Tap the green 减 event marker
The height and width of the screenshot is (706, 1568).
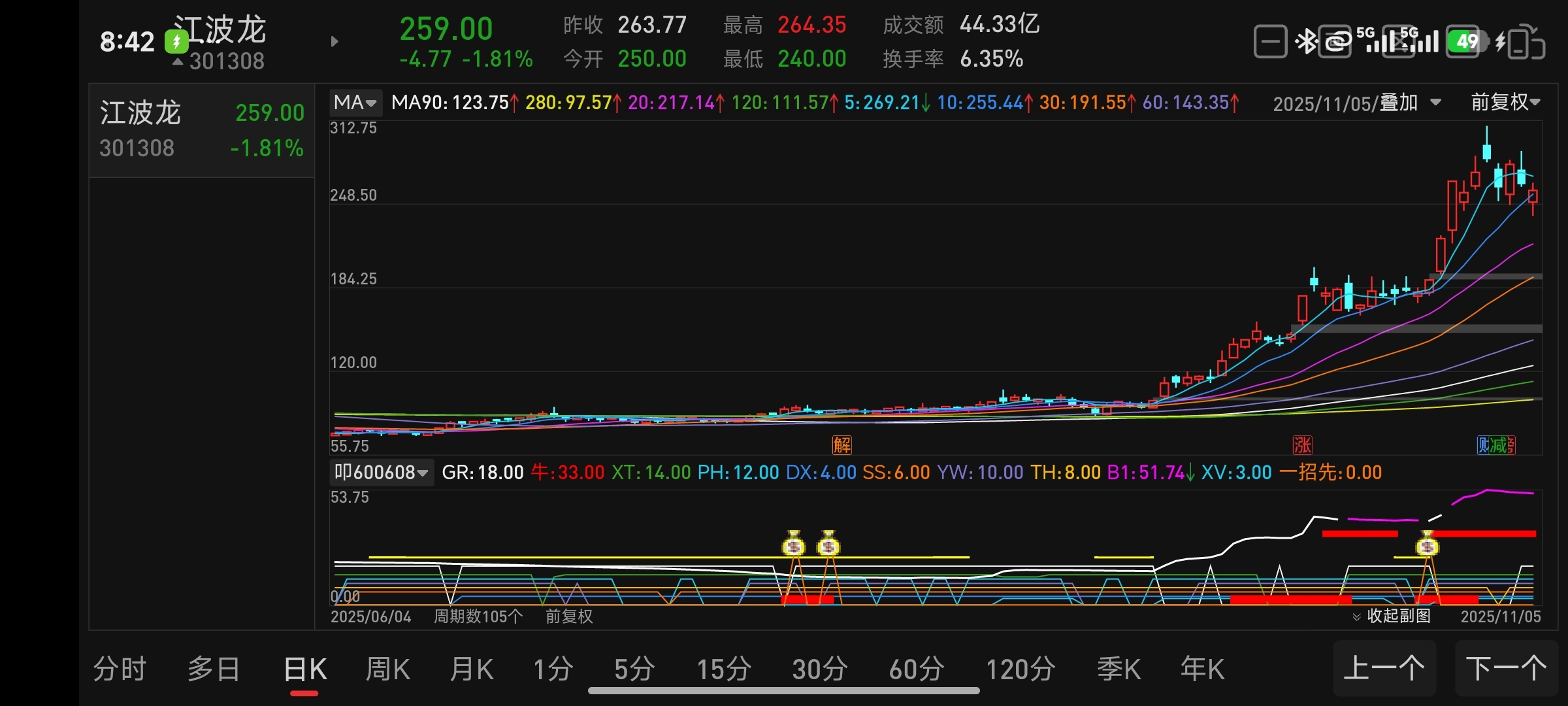pyautogui.click(x=1499, y=445)
